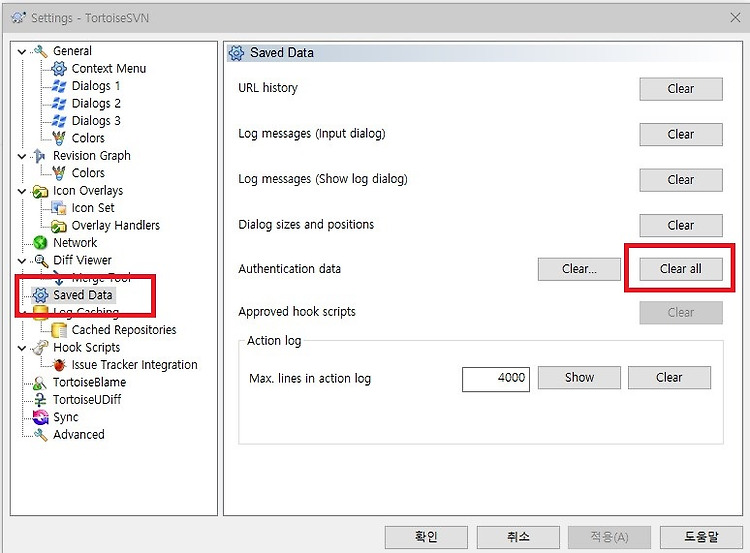Click the "URL history" label
This screenshot has width=750, height=553.
tap(268, 88)
